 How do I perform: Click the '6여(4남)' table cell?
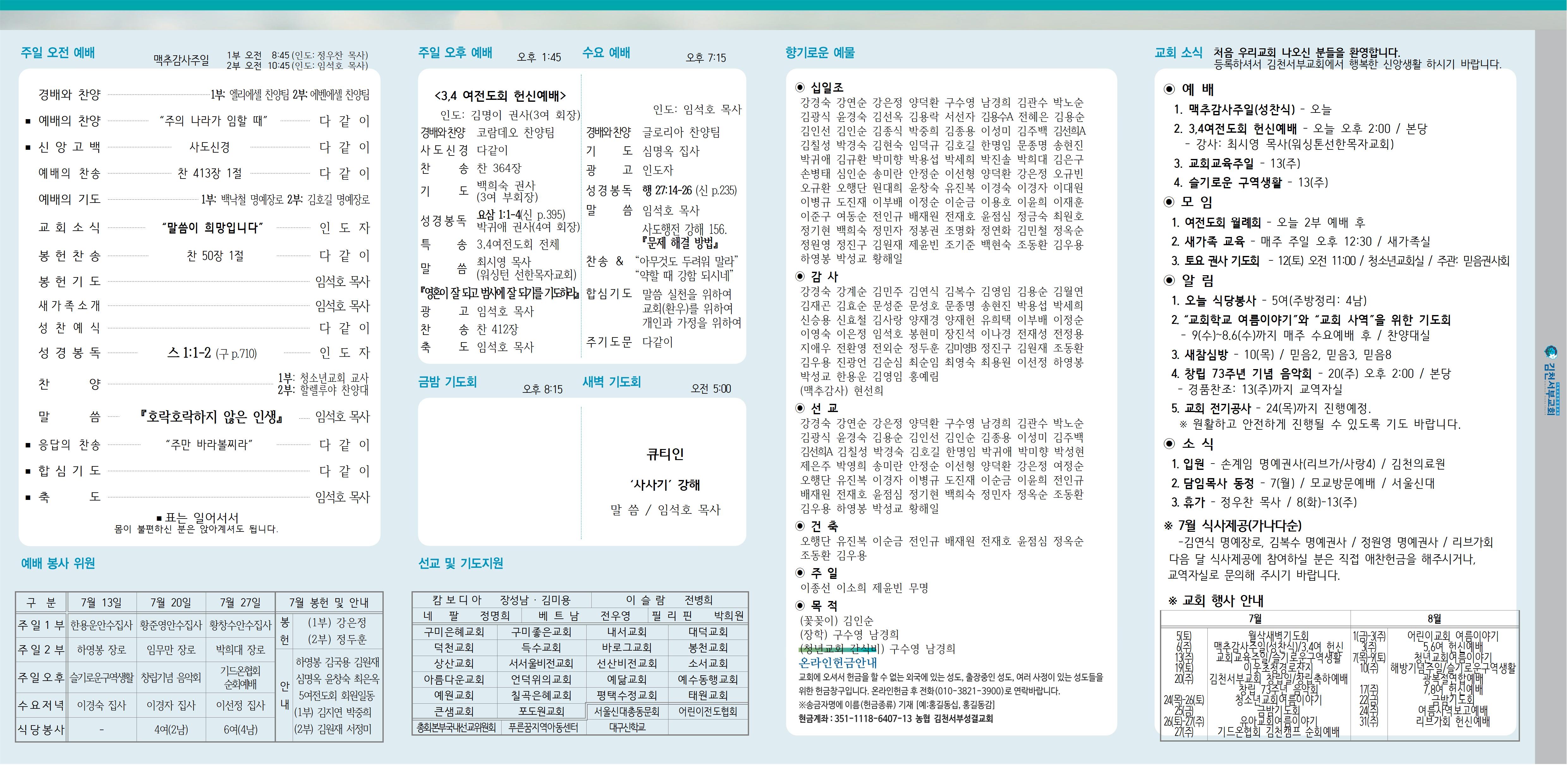click(x=241, y=730)
